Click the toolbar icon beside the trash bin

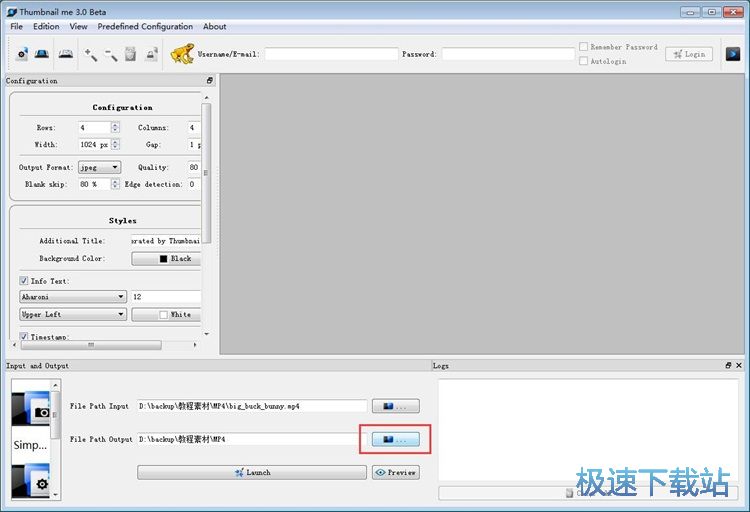point(152,54)
